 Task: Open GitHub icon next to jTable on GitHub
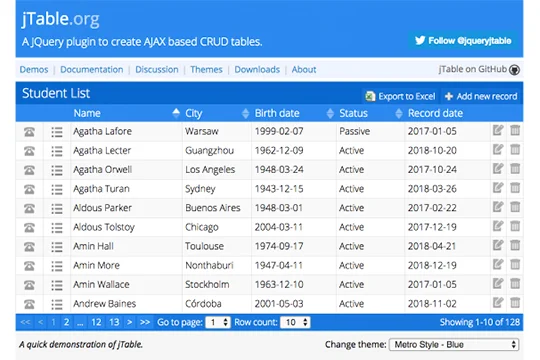(515, 70)
